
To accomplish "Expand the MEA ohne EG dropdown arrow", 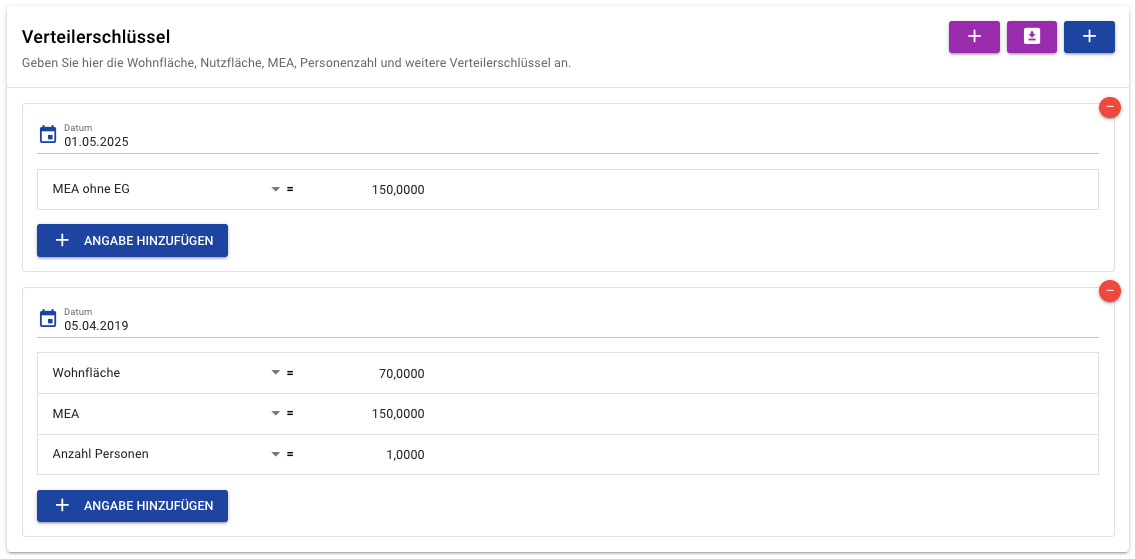I will (x=275, y=190).
